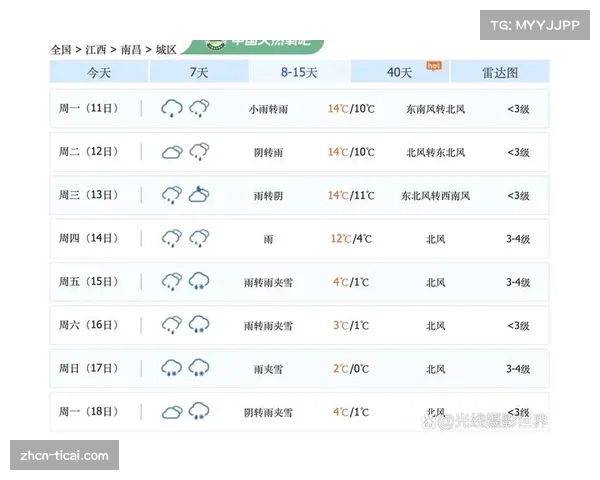Click night sleet icon for 周一（18日）

click(x=199, y=410)
